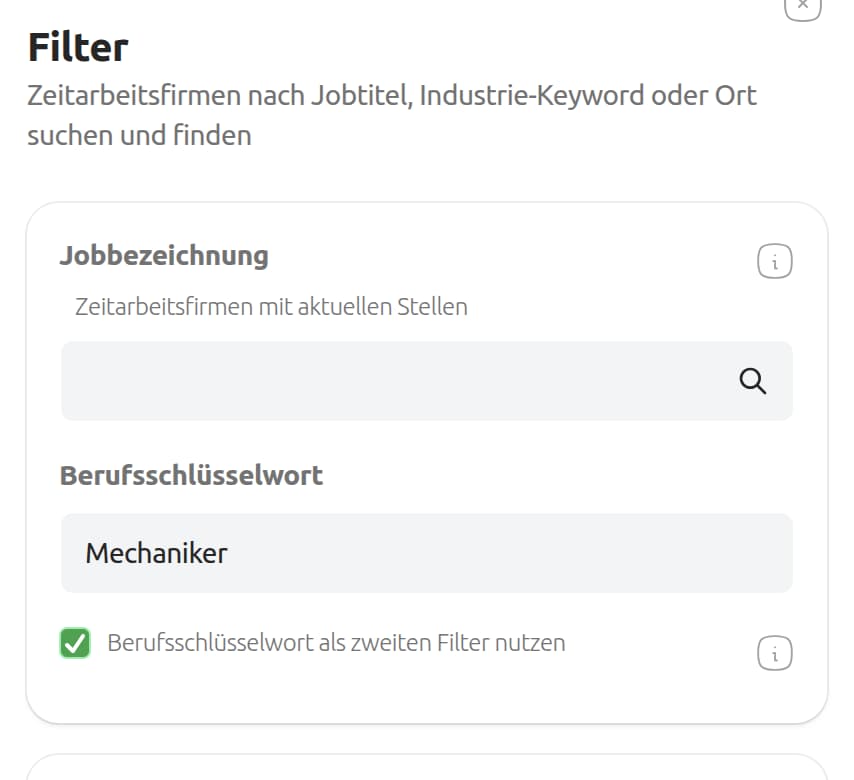Open the Jobbezeichnung info icon
This screenshot has width=854, height=780.
pos(775,262)
